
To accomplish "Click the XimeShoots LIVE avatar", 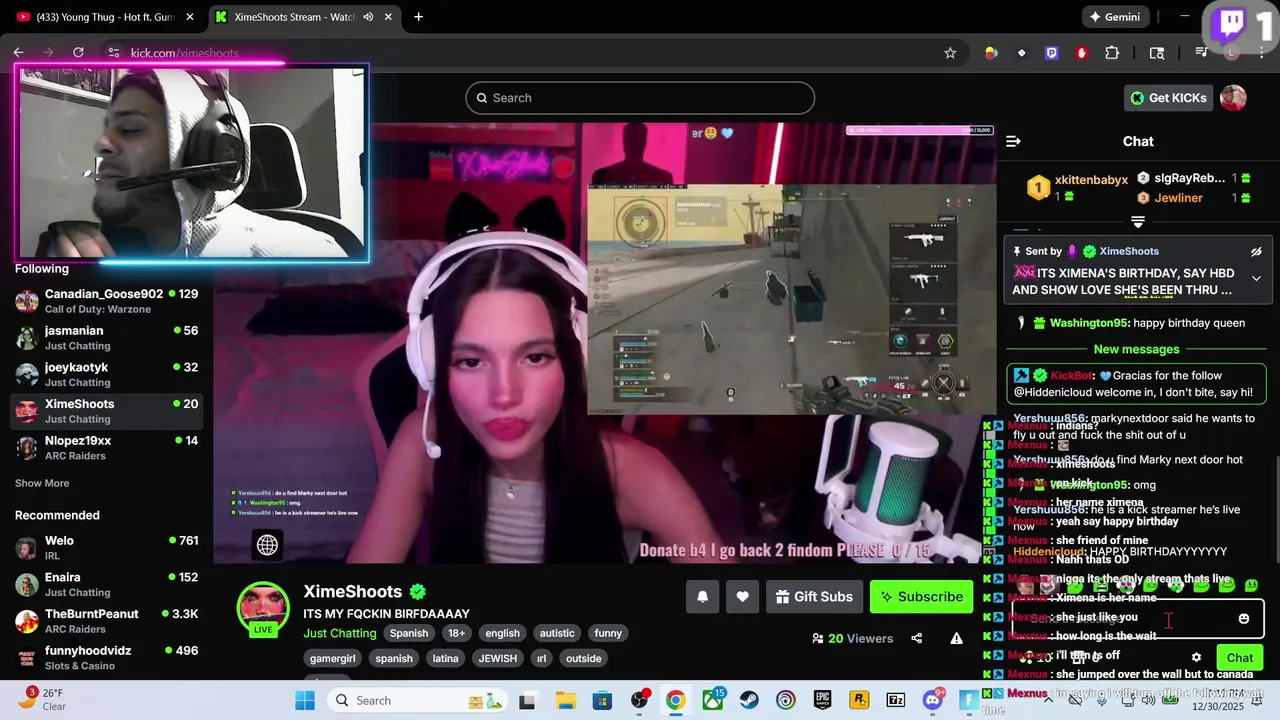I will tap(263, 608).
